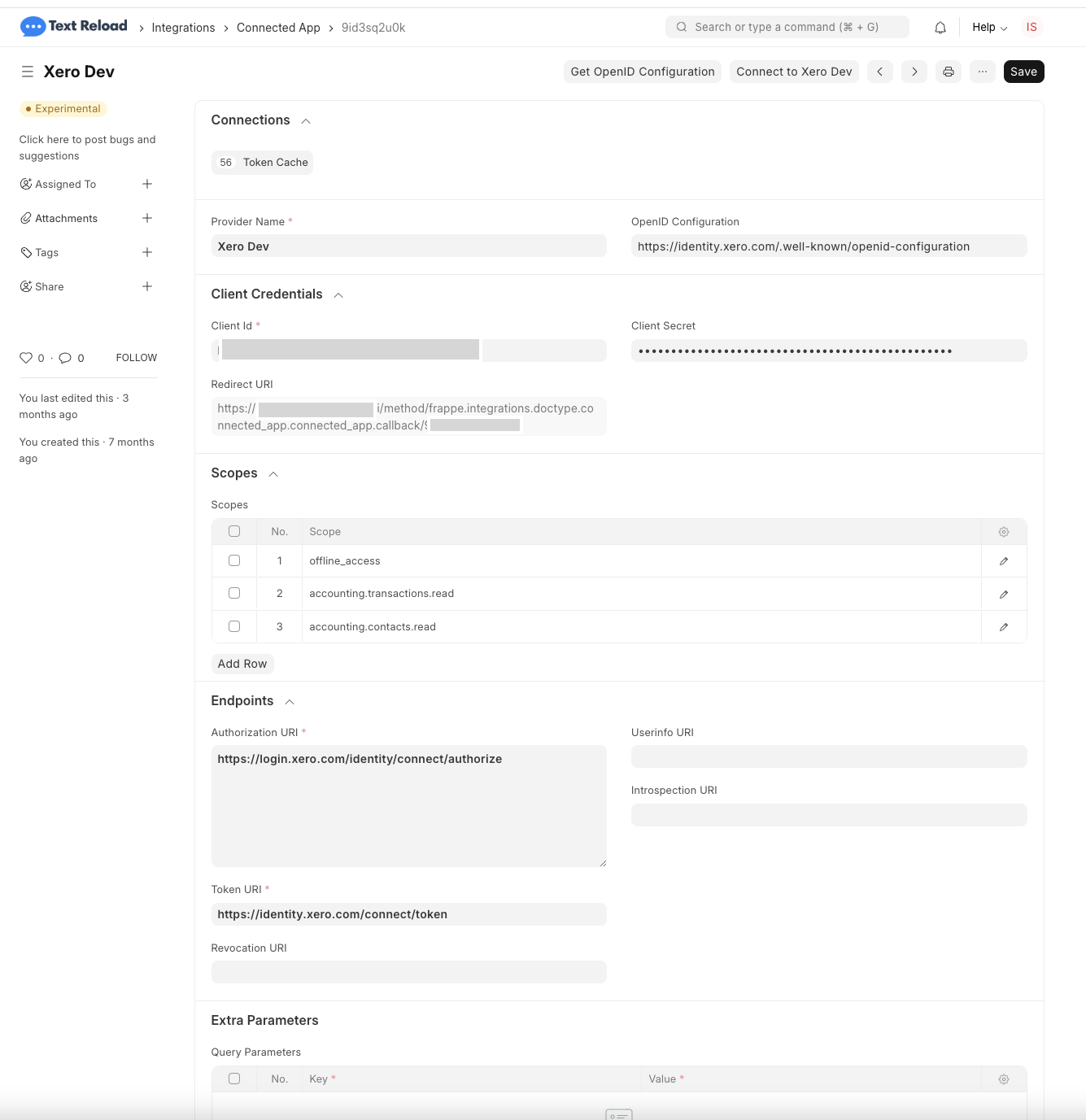Click into the Token URI field
This screenshot has height=1120, width=1086.
408,914
